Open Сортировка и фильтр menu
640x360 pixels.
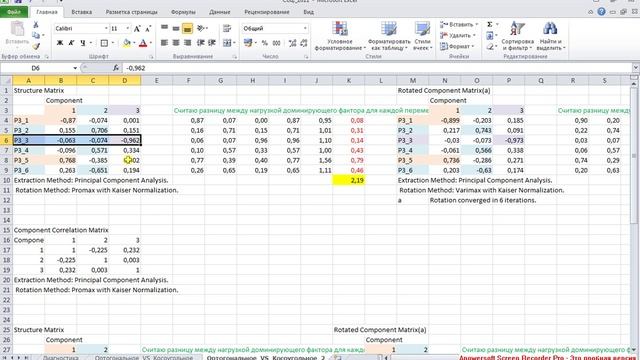pyautogui.click(x=517, y=36)
